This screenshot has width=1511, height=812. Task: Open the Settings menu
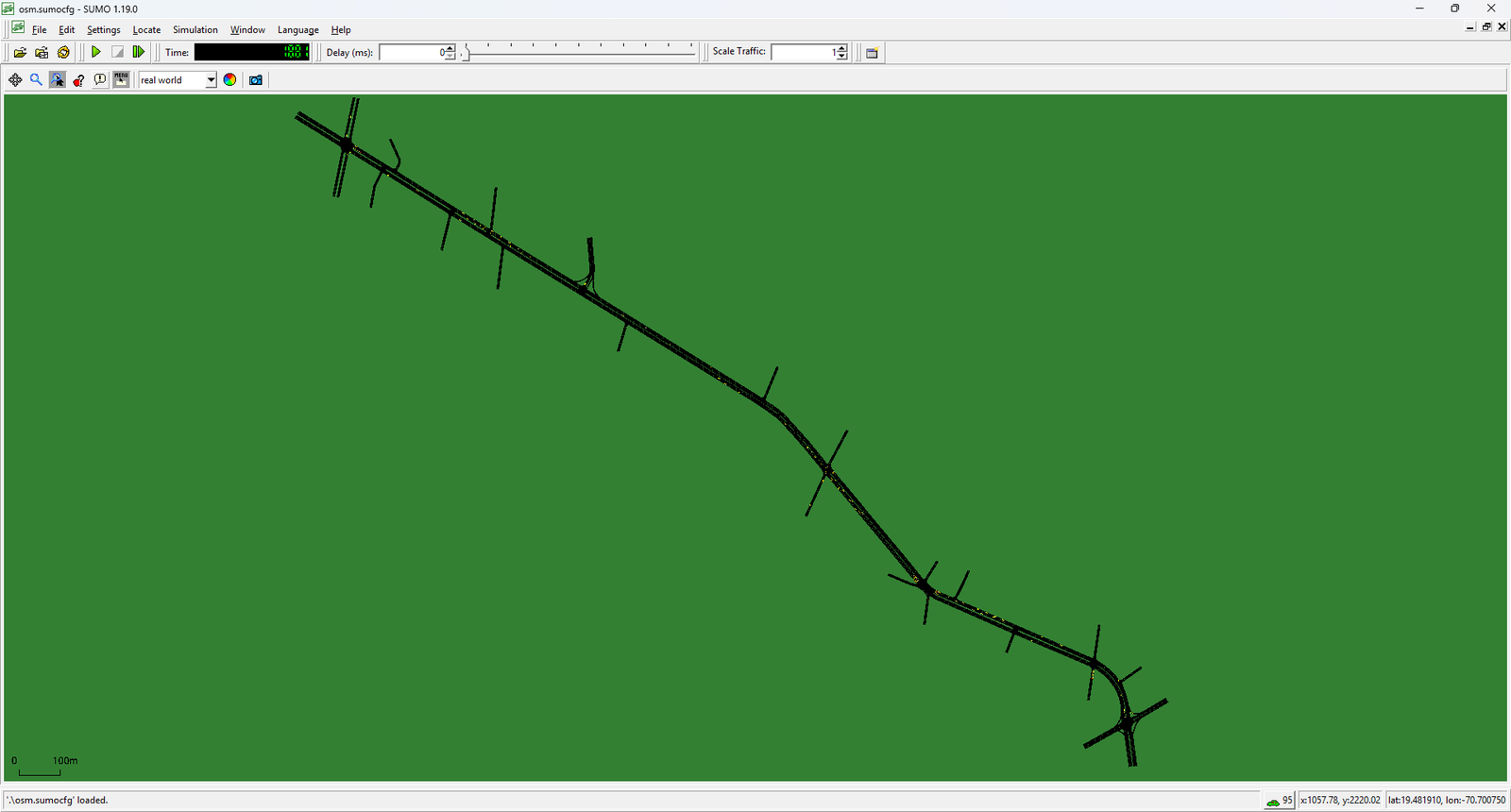pyautogui.click(x=104, y=30)
